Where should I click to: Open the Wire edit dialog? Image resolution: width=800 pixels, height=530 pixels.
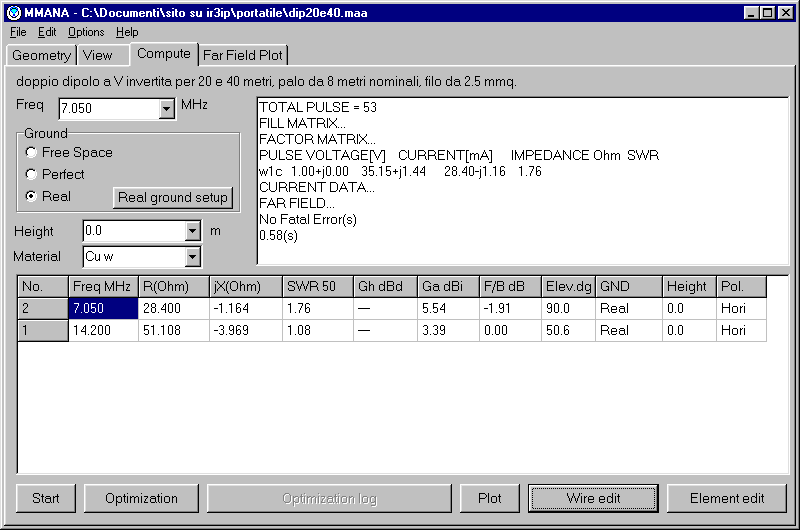[x=594, y=498]
